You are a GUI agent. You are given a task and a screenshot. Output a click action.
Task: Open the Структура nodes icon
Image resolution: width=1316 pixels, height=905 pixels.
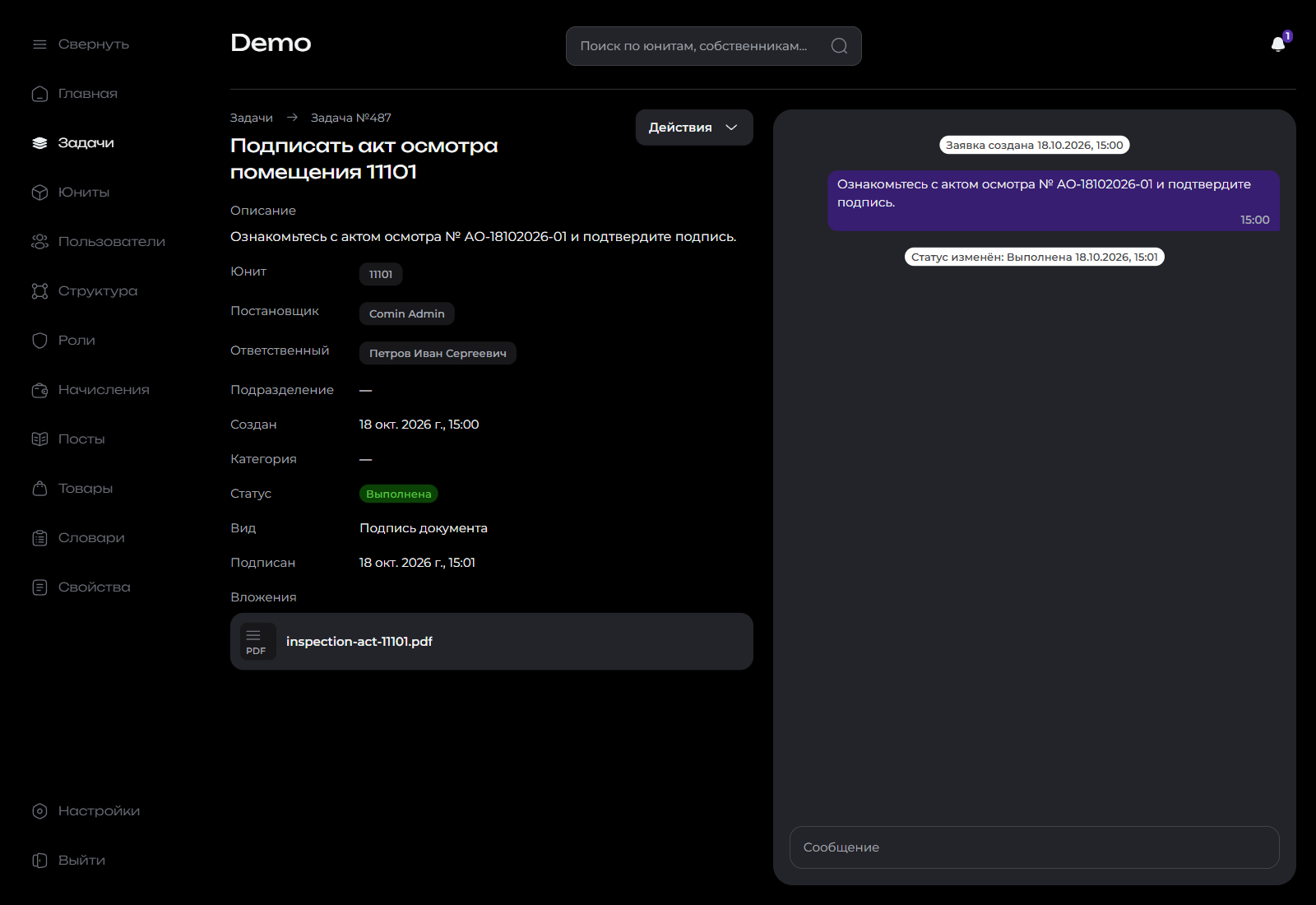[x=39, y=291]
